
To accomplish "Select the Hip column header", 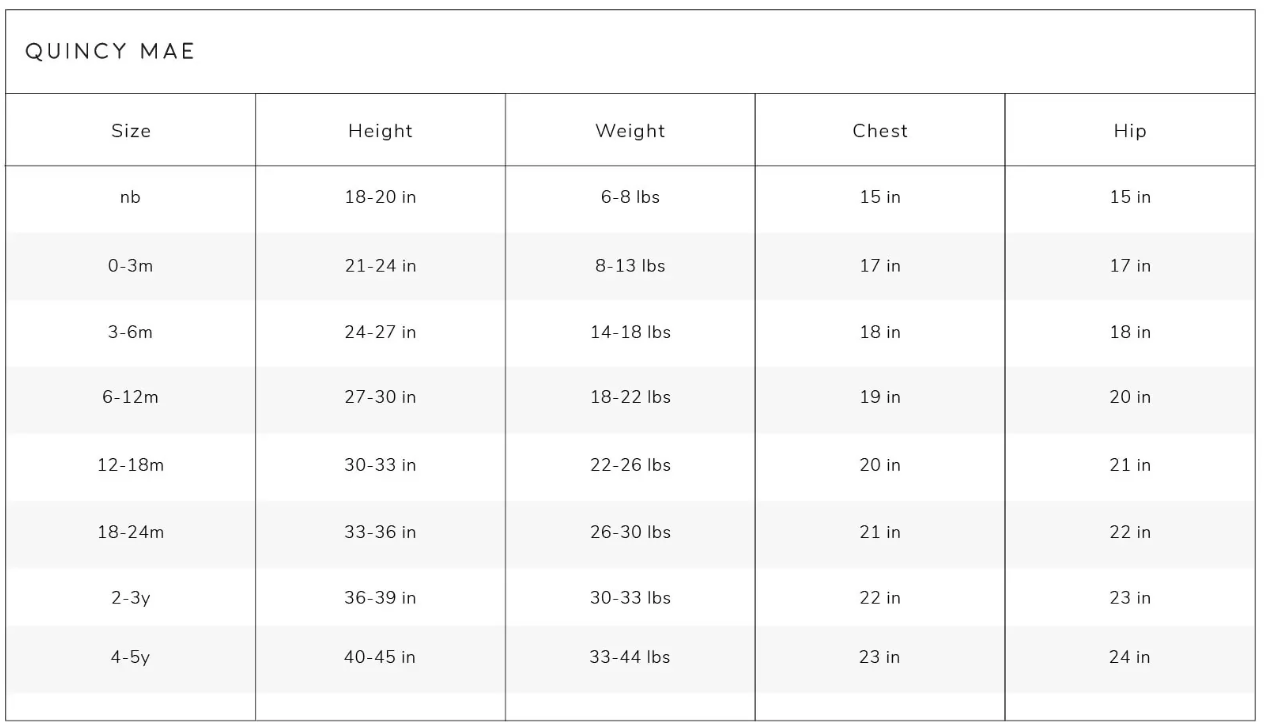I will (x=1130, y=131).
